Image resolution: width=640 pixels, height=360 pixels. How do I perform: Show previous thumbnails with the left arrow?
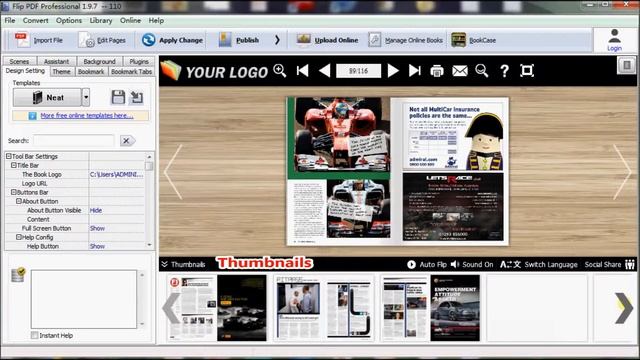pos(171,308)
